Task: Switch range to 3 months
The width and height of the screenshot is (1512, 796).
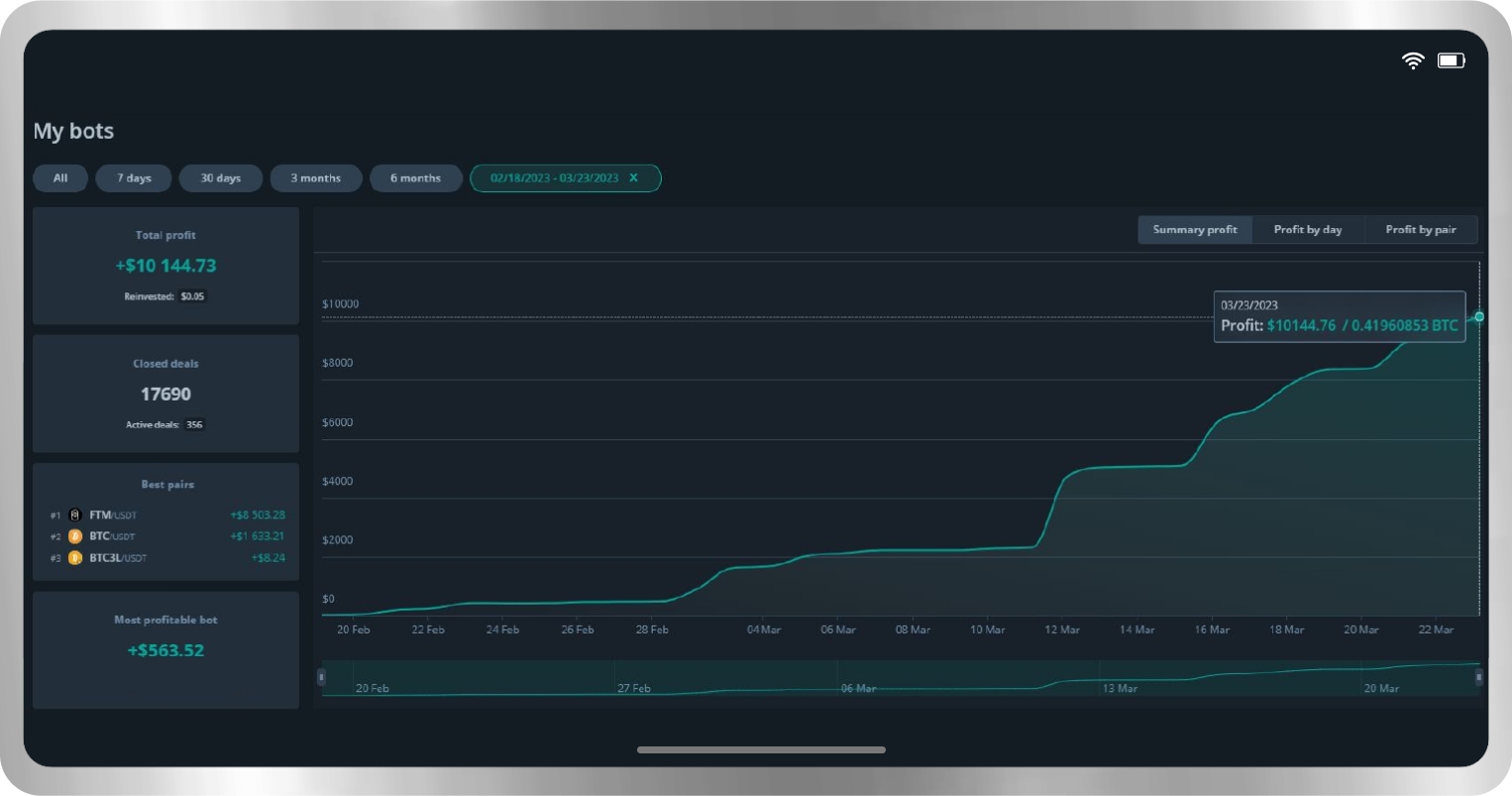Action: point(315,178)
